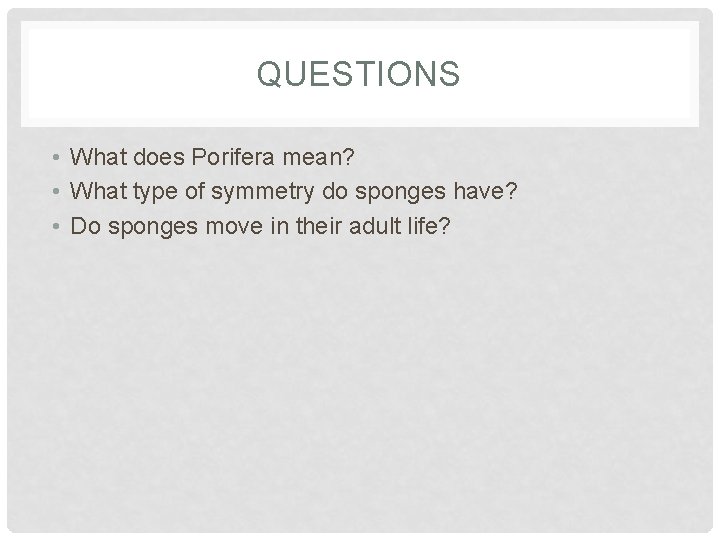Click the word What in first bullet
This screenshot has width=720, height=540.
click(x=98, y=156)
